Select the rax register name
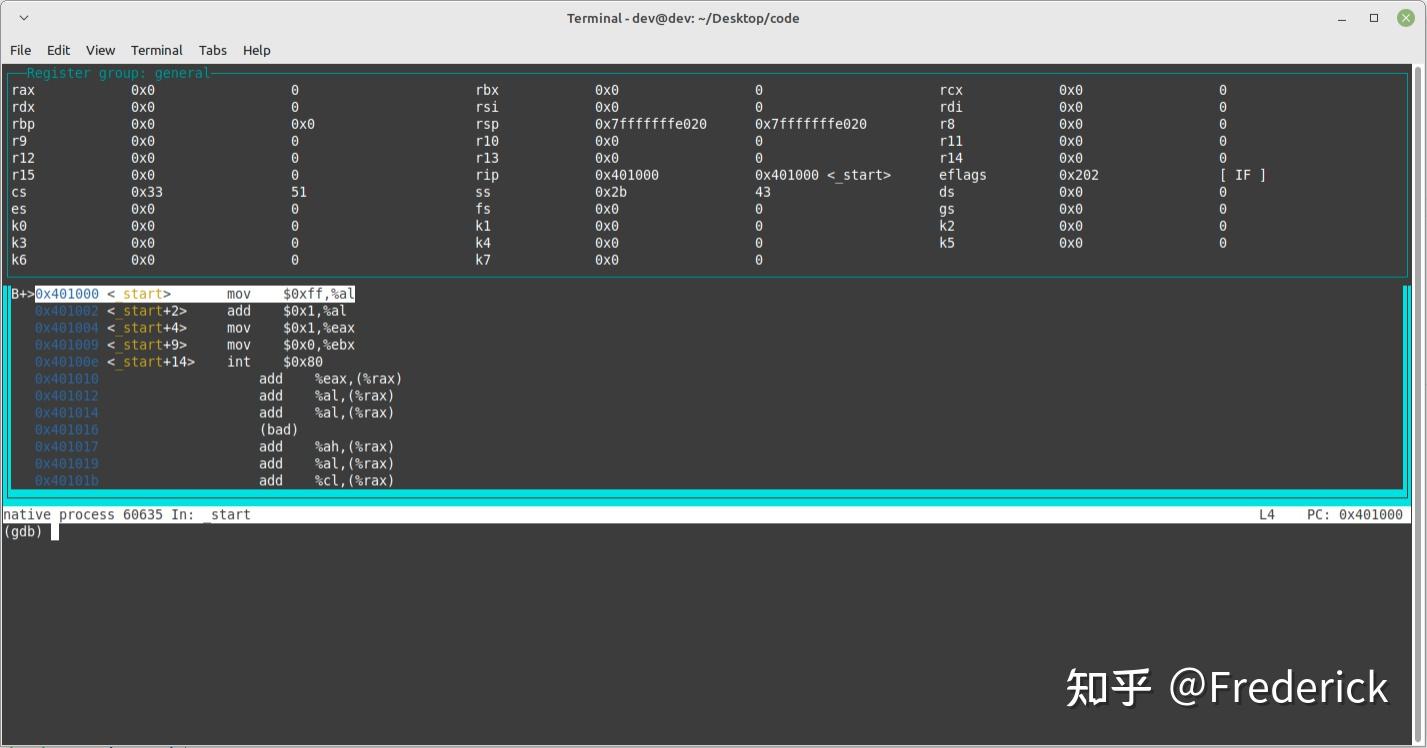Image resolution: width=1427 pixels, height=748 pixels. [23, 90]
